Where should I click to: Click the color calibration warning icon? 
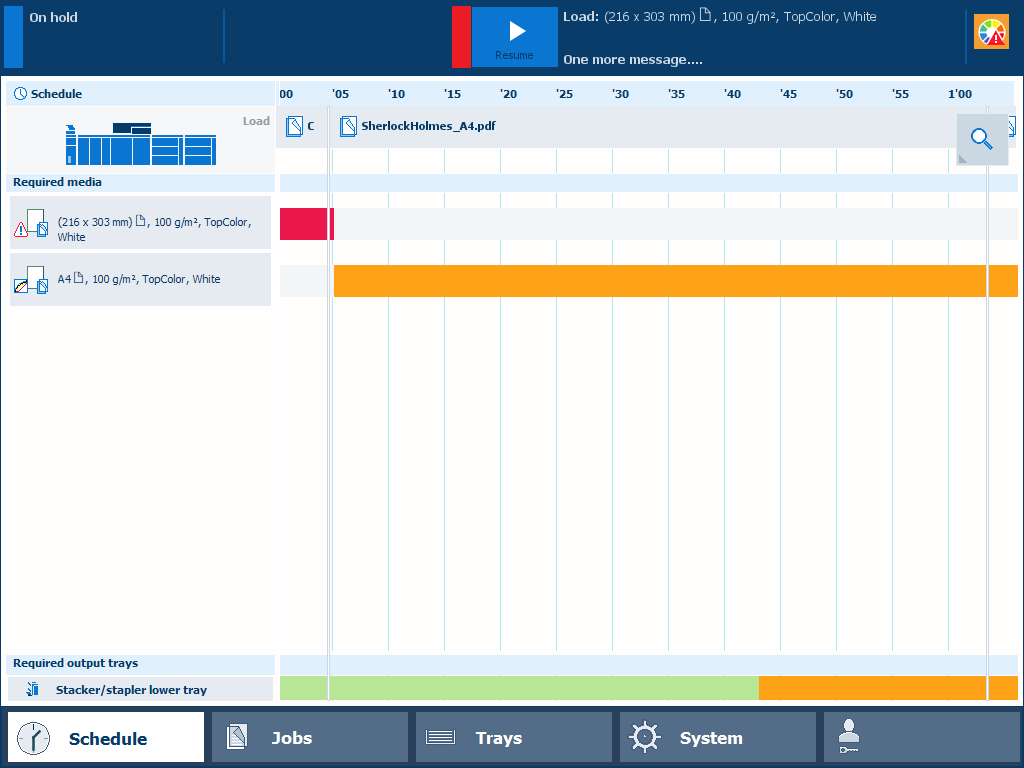(992, 33)
